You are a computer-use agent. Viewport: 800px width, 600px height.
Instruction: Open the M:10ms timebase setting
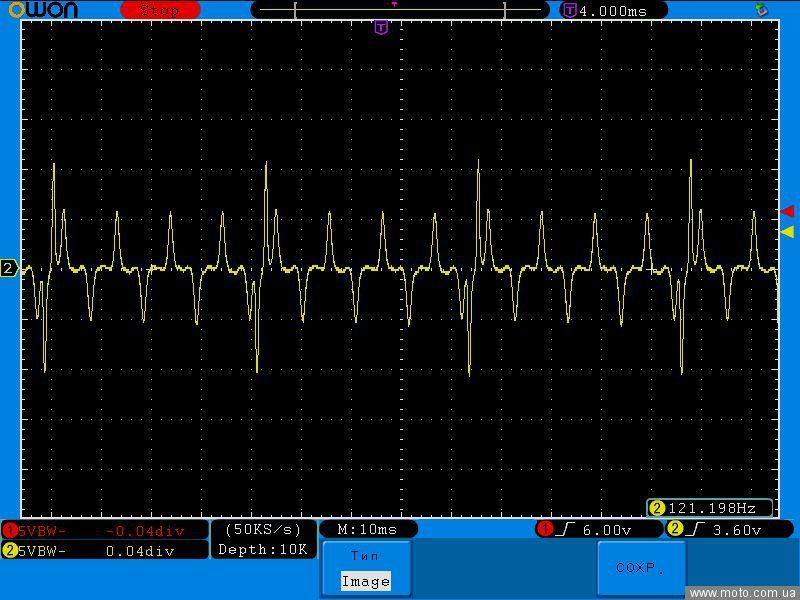[x=367, y=529]
